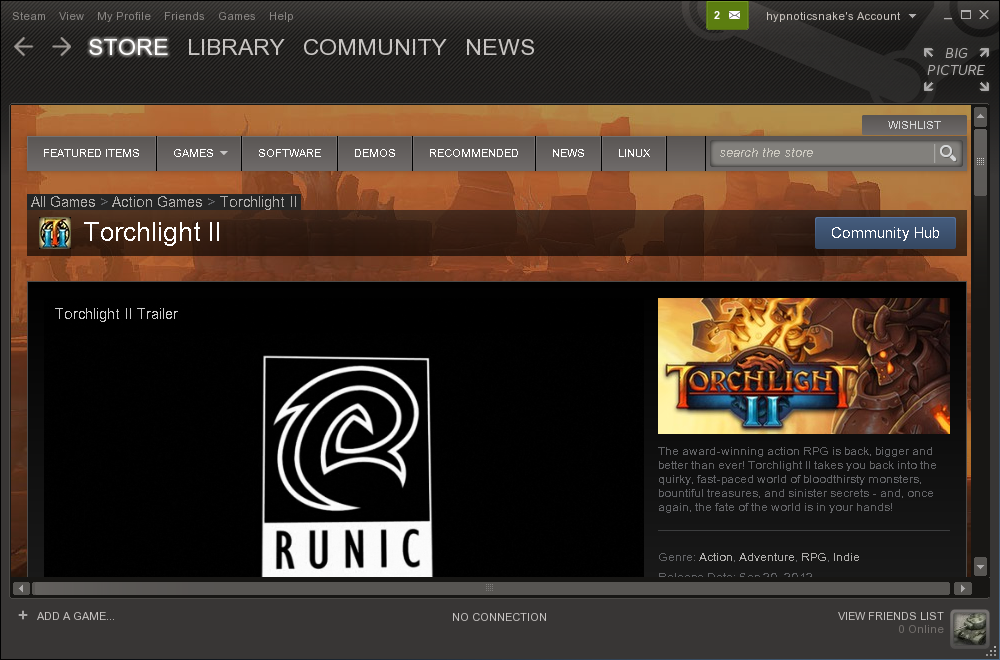Image resolution: width=1000 pixels, height=660 pixels.
Task: Click the Torchlight II banner image
Action: (804, 366)
